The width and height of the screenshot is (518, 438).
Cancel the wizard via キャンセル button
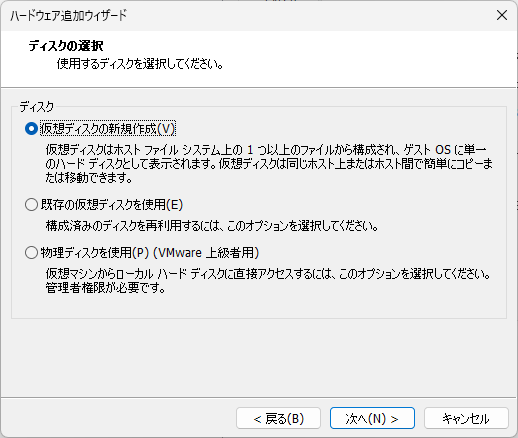coord(466,418)
